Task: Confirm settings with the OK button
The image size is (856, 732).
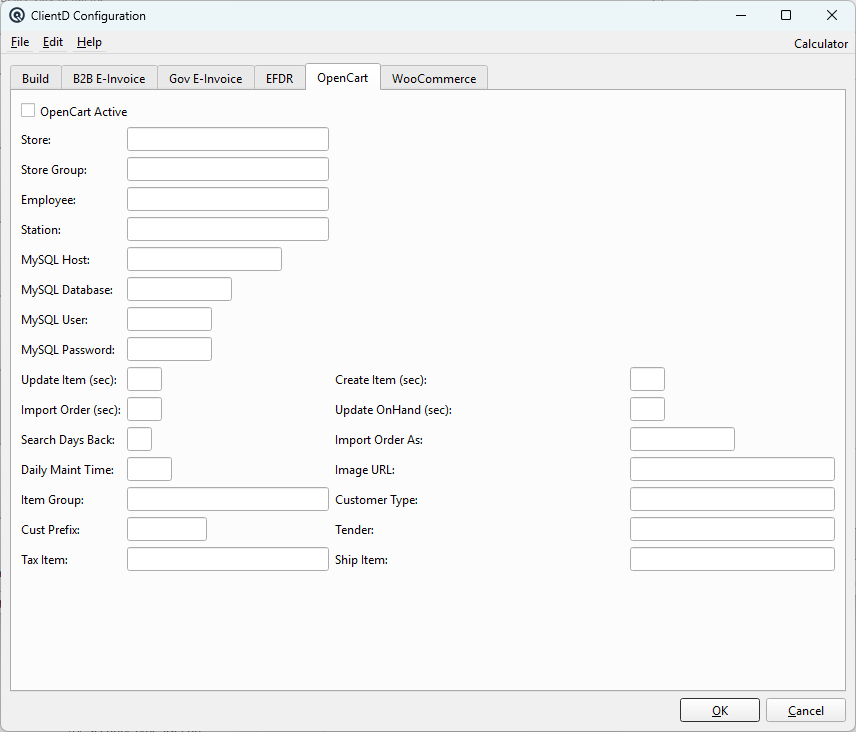Action: click(x=720, y=710)
